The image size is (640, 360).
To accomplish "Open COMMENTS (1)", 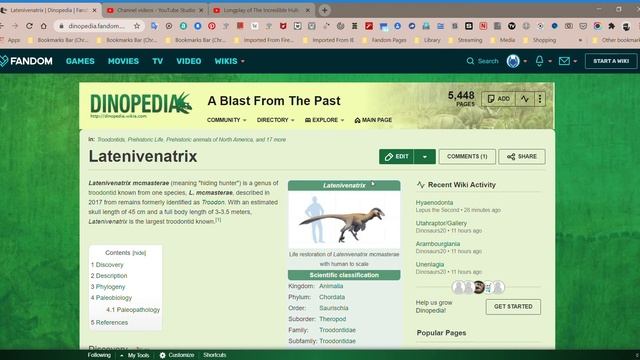I will click(x=467, y=157).
